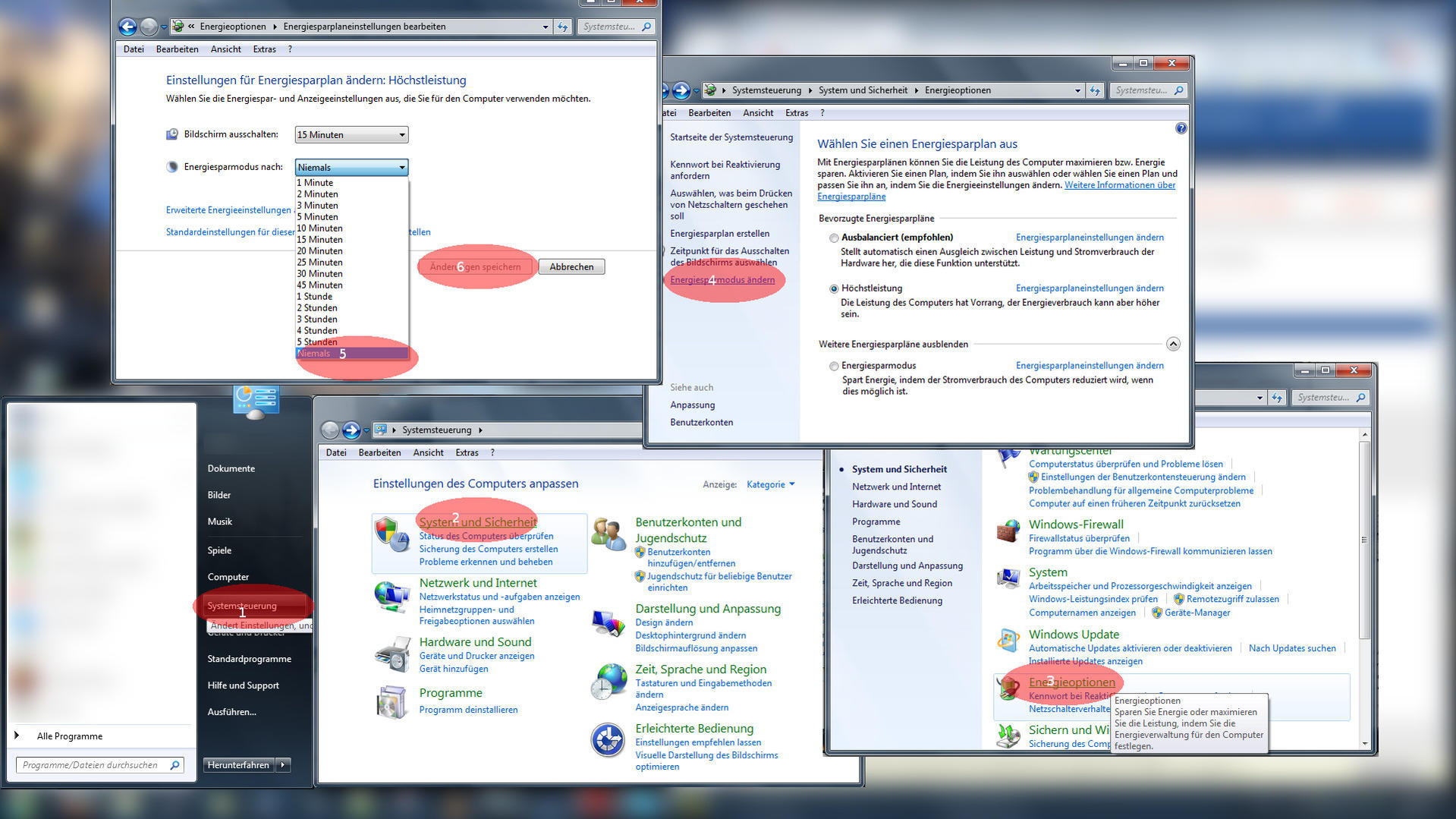Screen dimensions: 1456x819
Task: Click Erweiterte Energieeinstellungen link
Action: tap(229, 210)
